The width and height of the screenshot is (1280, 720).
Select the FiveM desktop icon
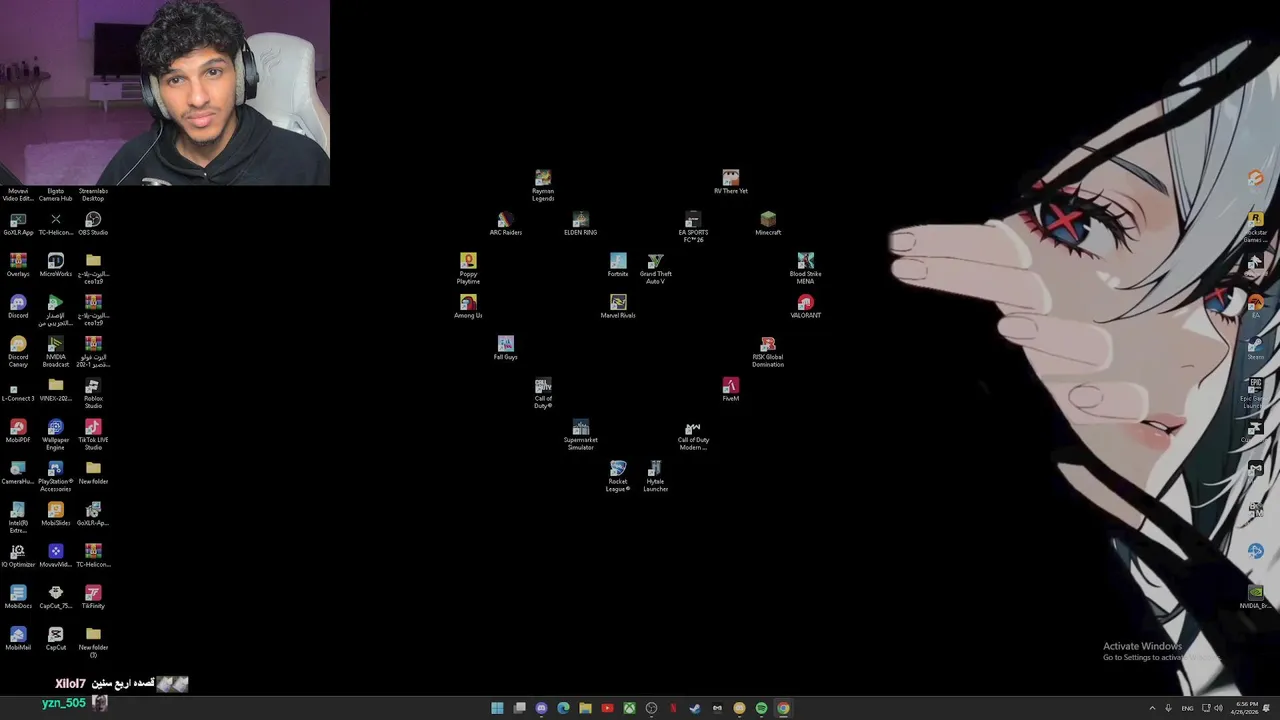[731, 389]
